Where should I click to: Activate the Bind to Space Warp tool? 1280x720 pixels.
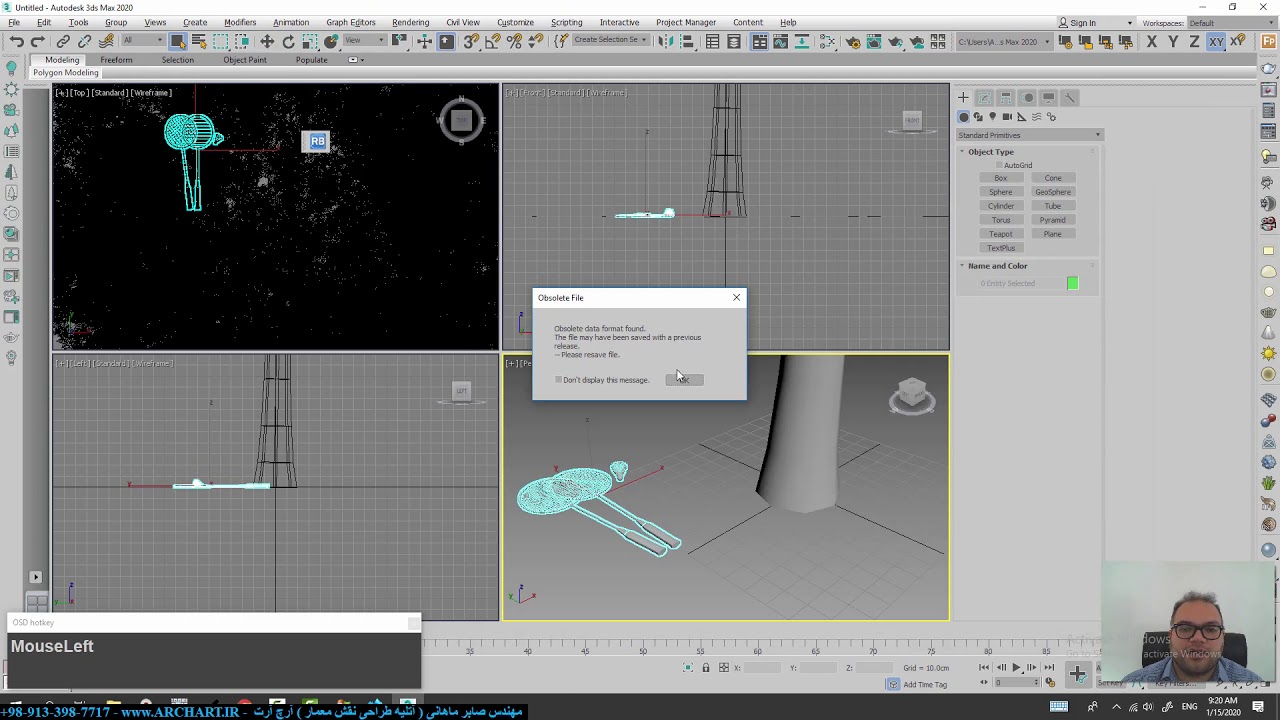tap(105, 41)
